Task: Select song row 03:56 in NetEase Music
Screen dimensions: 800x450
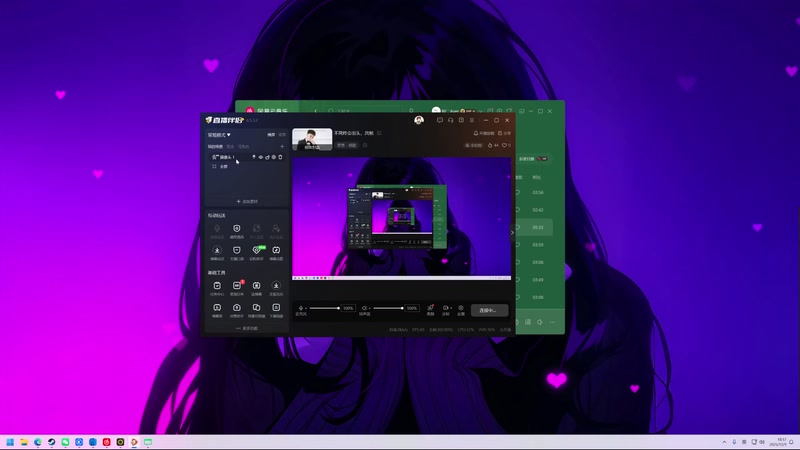Action: click(534, 193)
